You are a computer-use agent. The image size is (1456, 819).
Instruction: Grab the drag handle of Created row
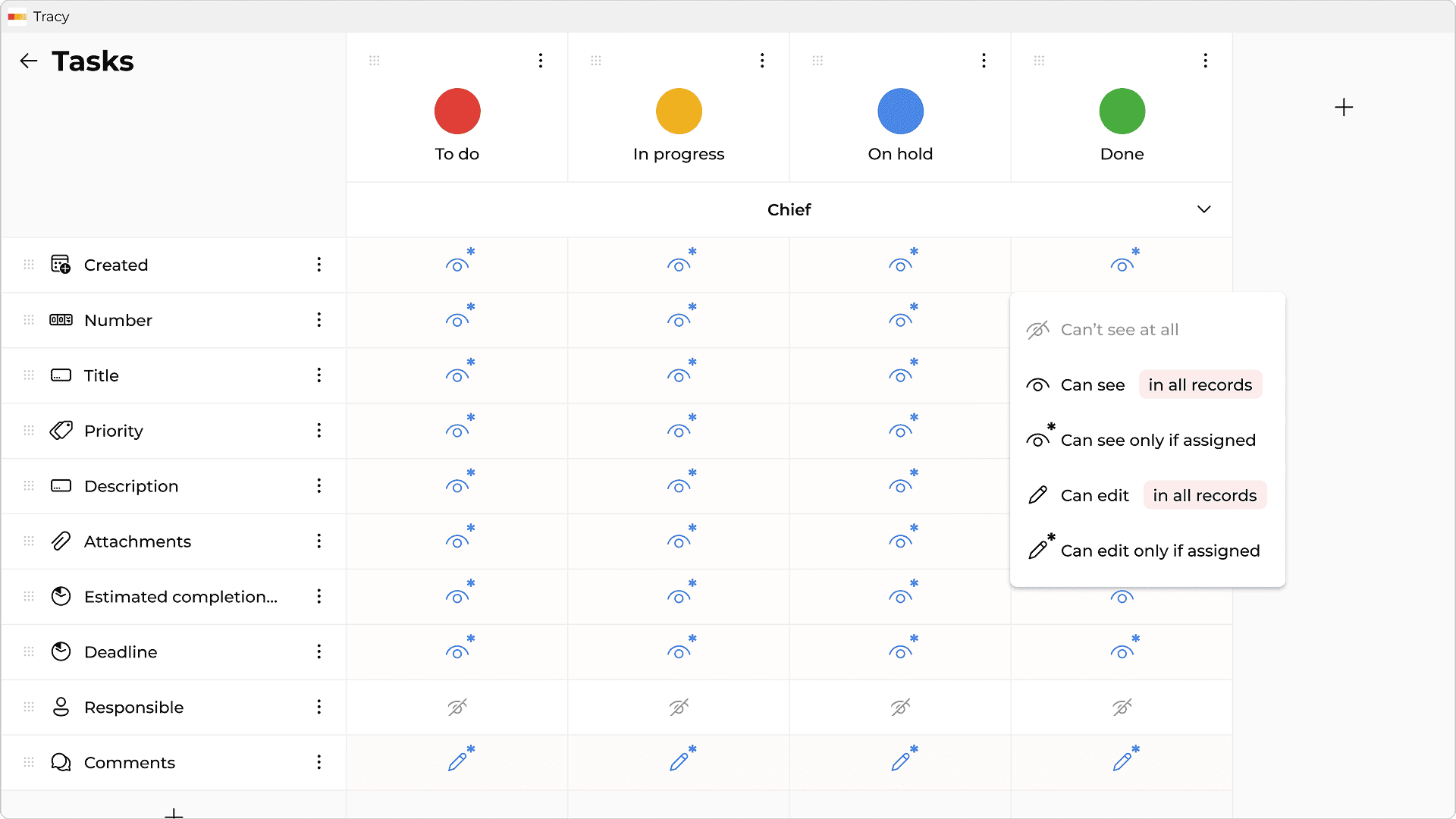(x=29, y=265)
